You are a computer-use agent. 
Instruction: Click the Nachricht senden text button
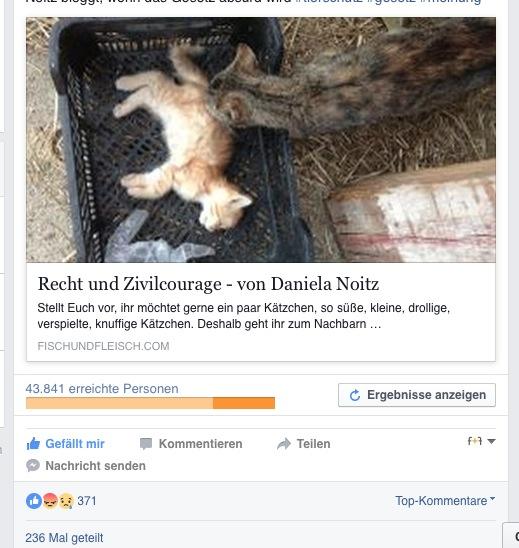[x=95, y=466]
